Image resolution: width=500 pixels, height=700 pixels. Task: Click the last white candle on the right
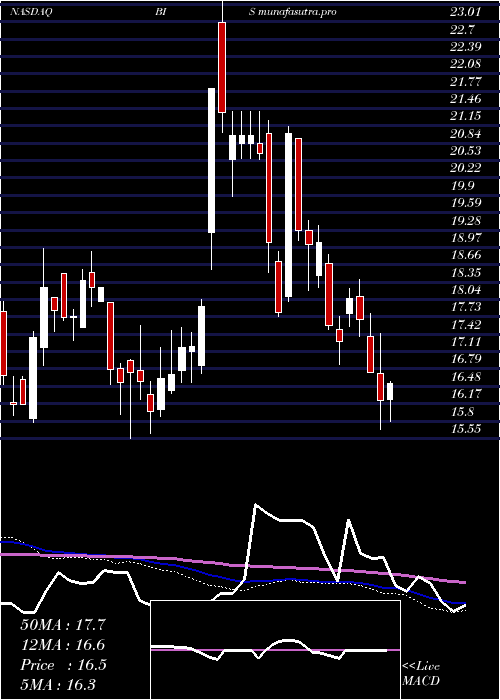click(390, 392)
